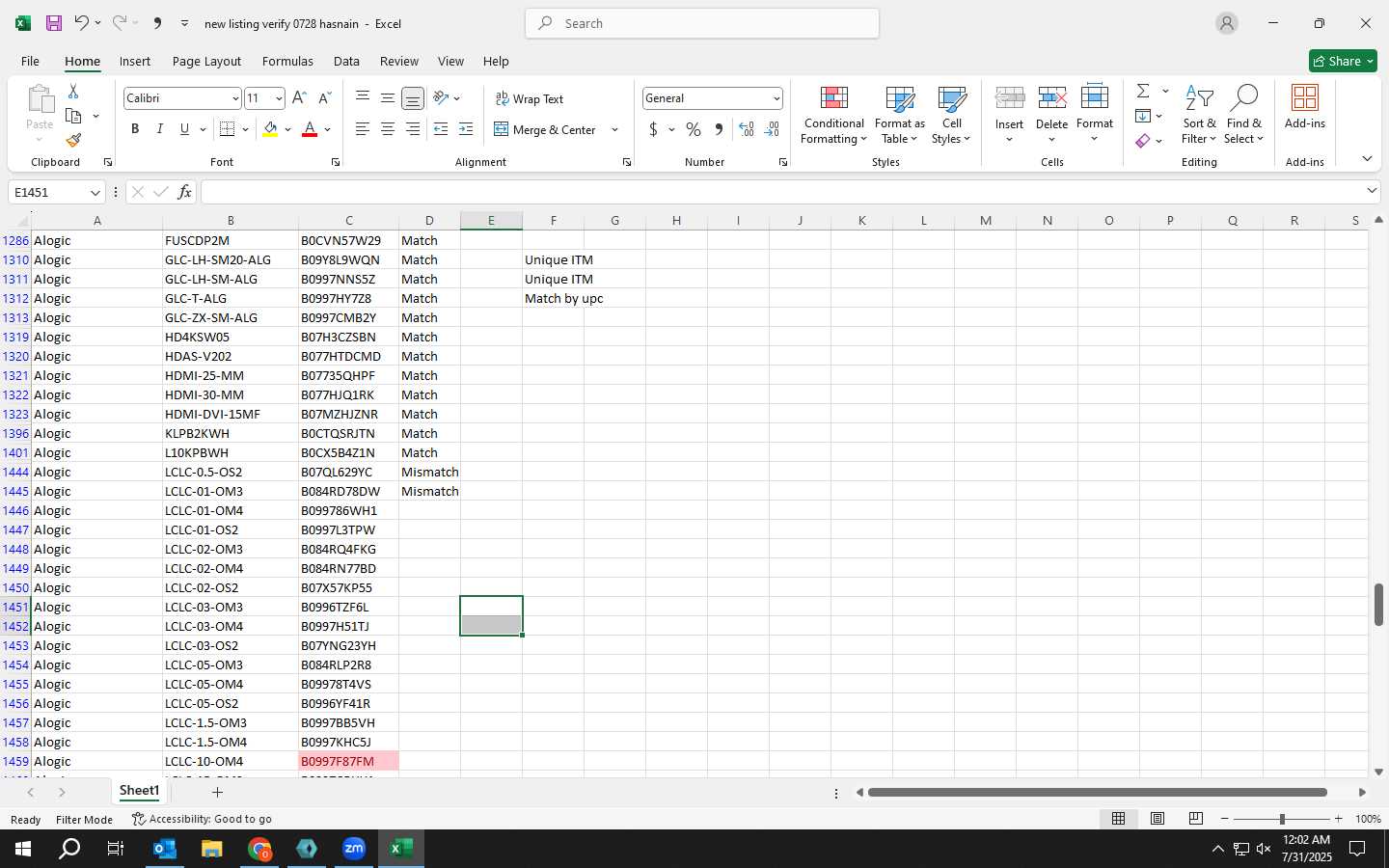1389x868 pixels.
Task: Click the Insert Function fx icon
Action: tap(184, 192)
